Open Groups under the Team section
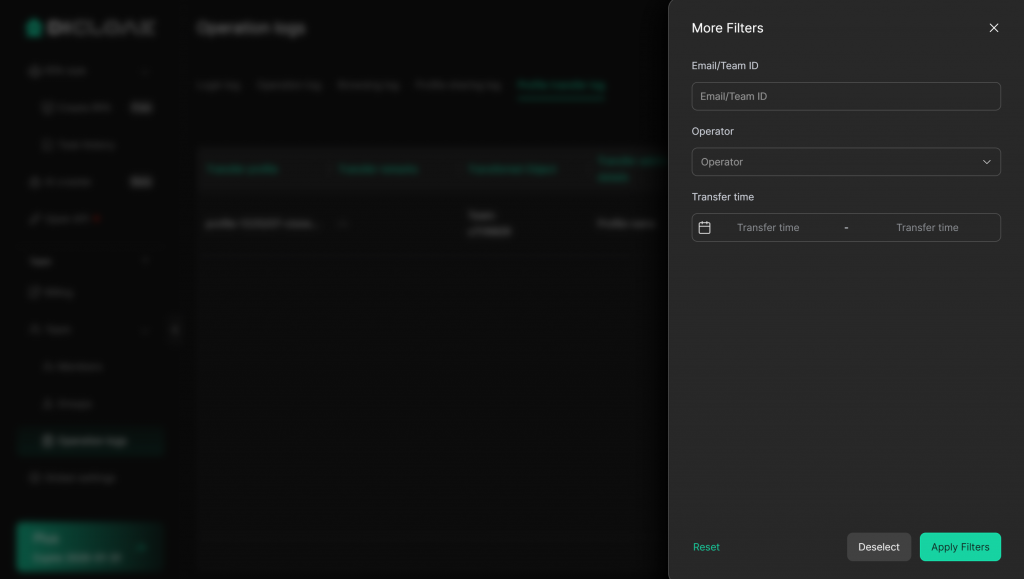The image size is (1024, 579). pos(74,404)
